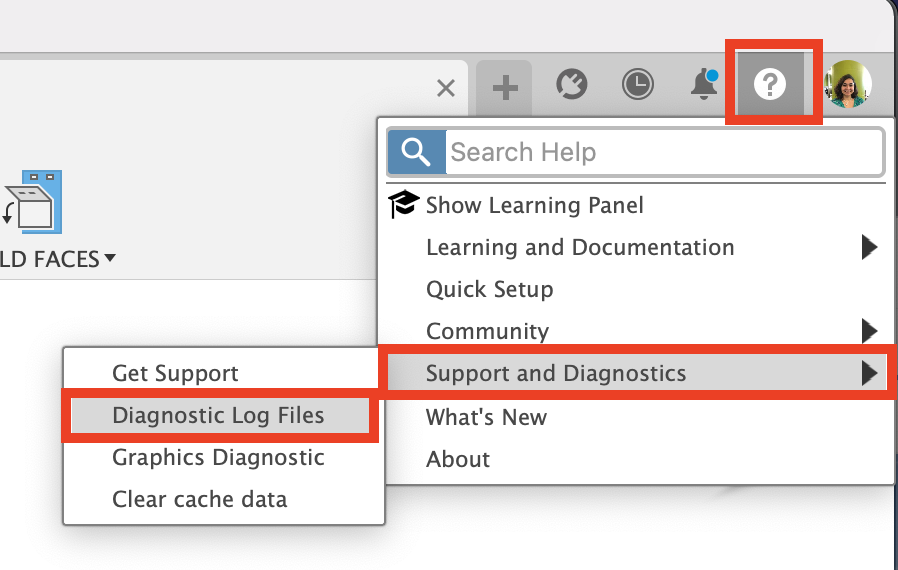This screenshot has height=570, width=898.
Task: Close the current document tab
Action: (x=446, y=88)
